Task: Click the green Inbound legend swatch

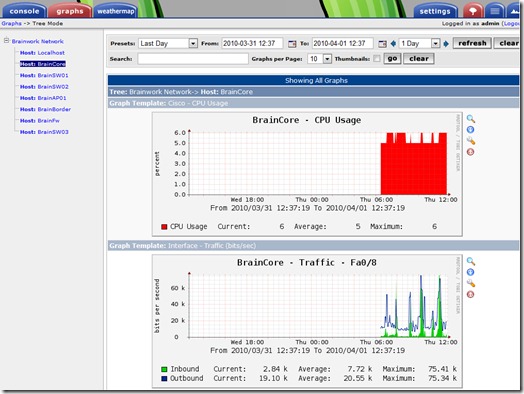Action: 164,369
